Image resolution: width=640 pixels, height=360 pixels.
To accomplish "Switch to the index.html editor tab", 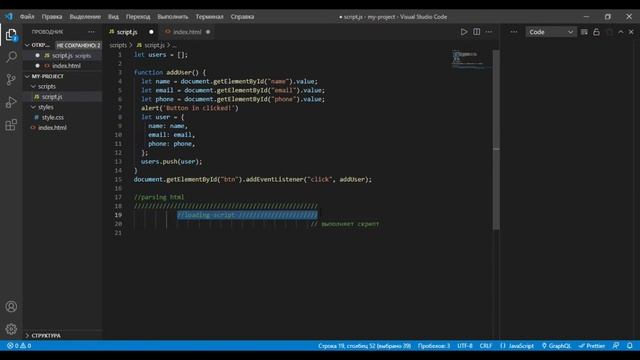I will pos(187,32).
